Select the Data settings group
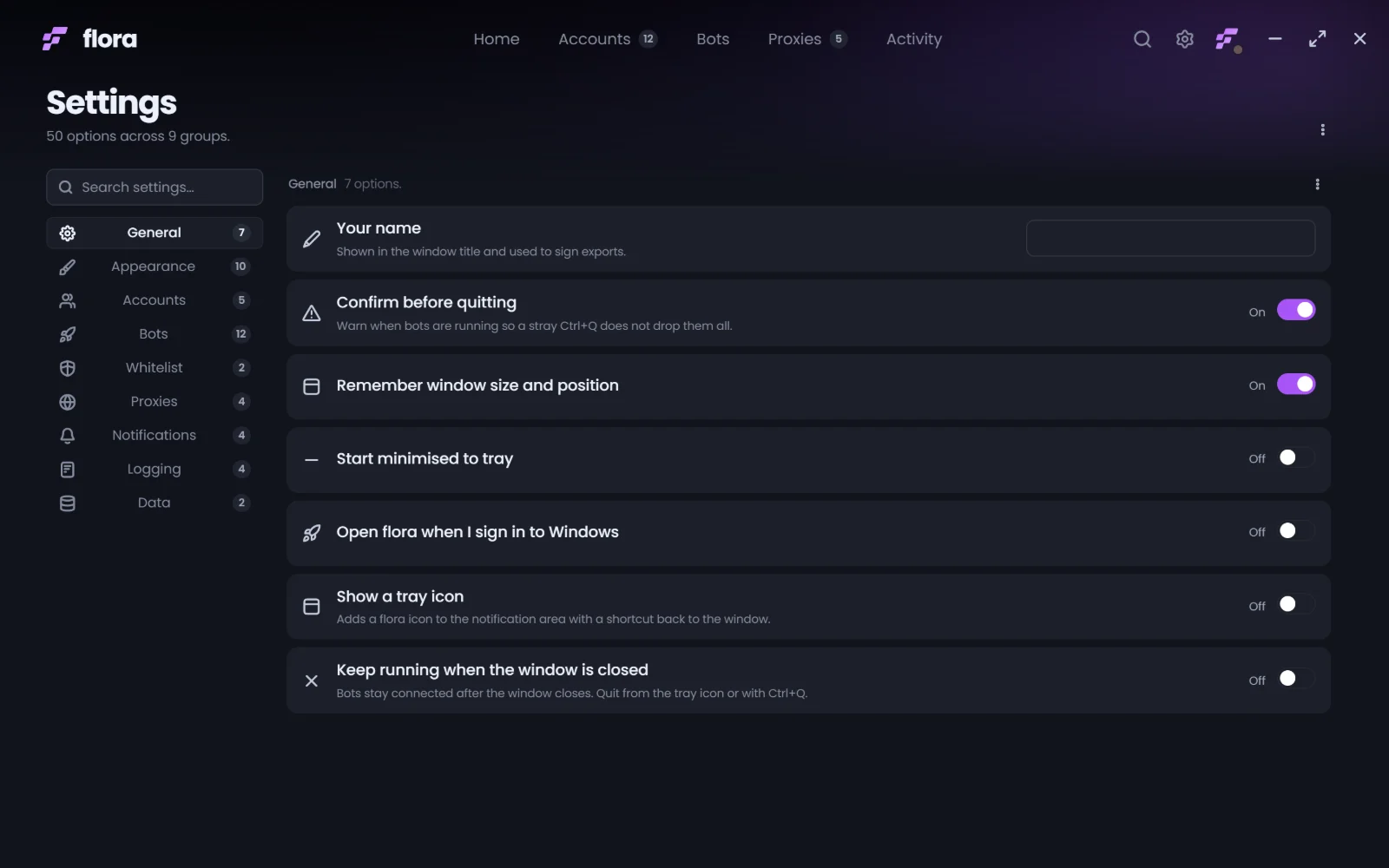The height and width of the screenshot is (868, 1389). coord(155,503)
